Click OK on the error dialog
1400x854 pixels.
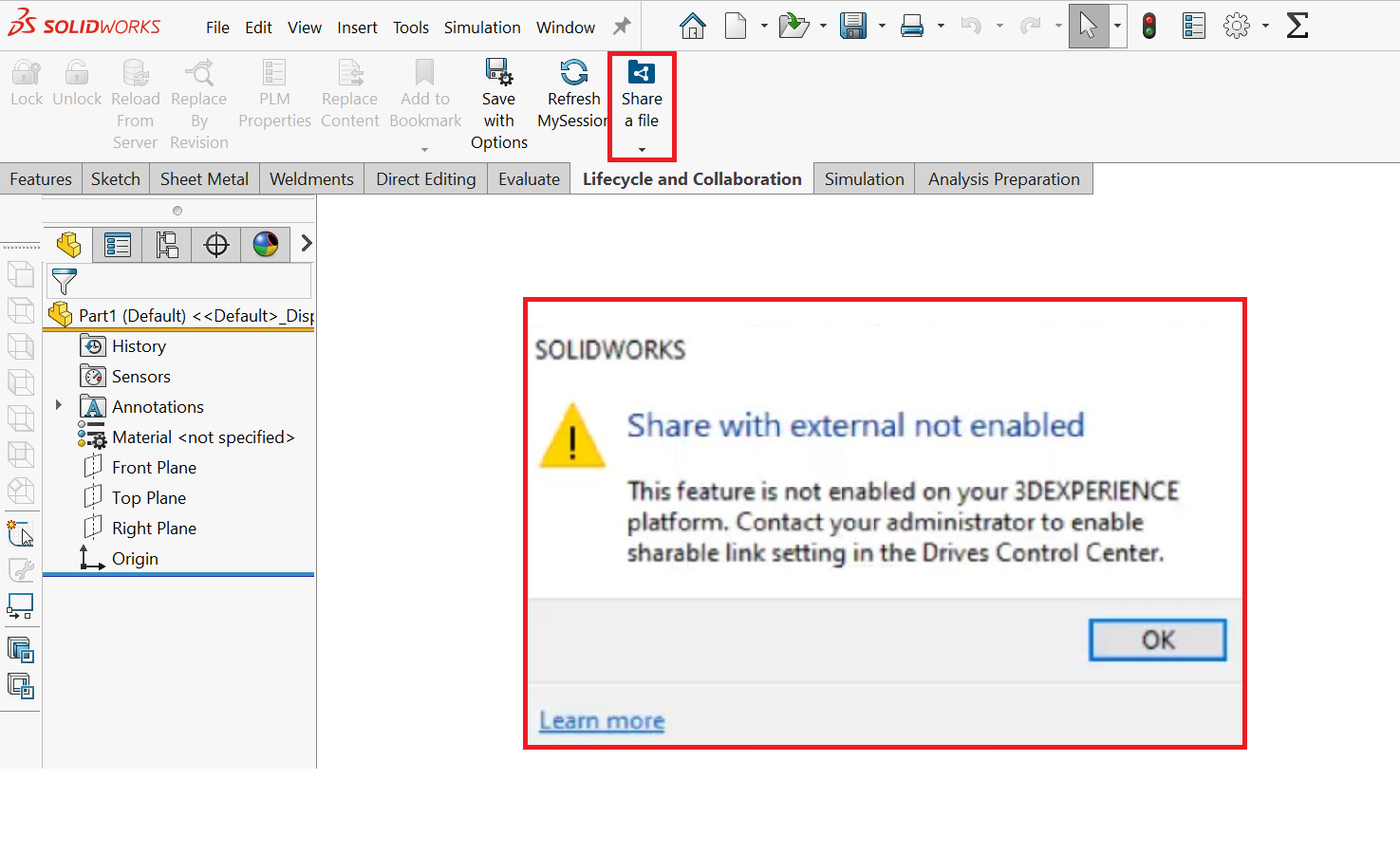(1156, 640)
